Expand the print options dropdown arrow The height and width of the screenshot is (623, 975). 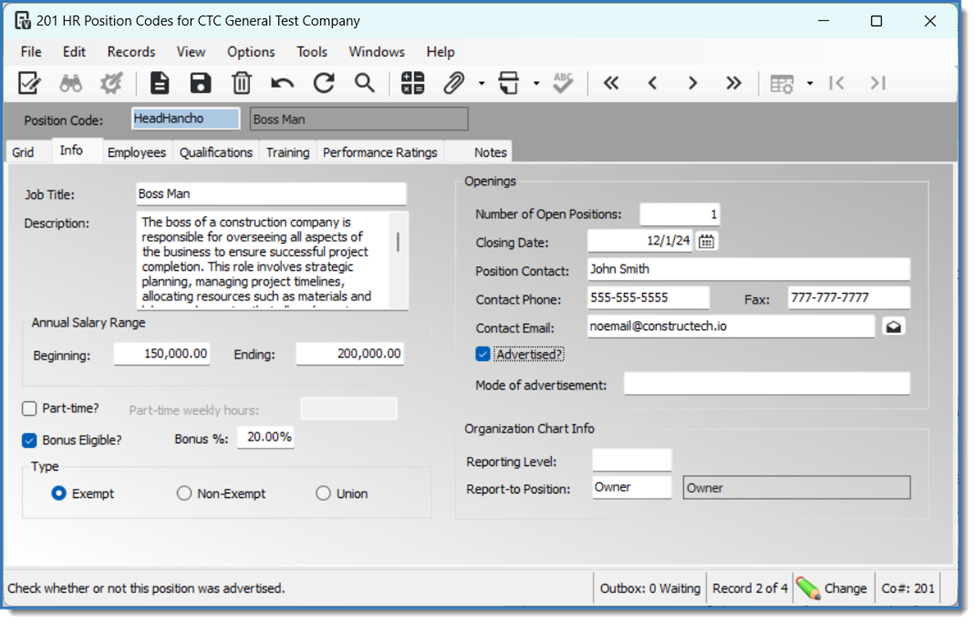tap(536, 84)
